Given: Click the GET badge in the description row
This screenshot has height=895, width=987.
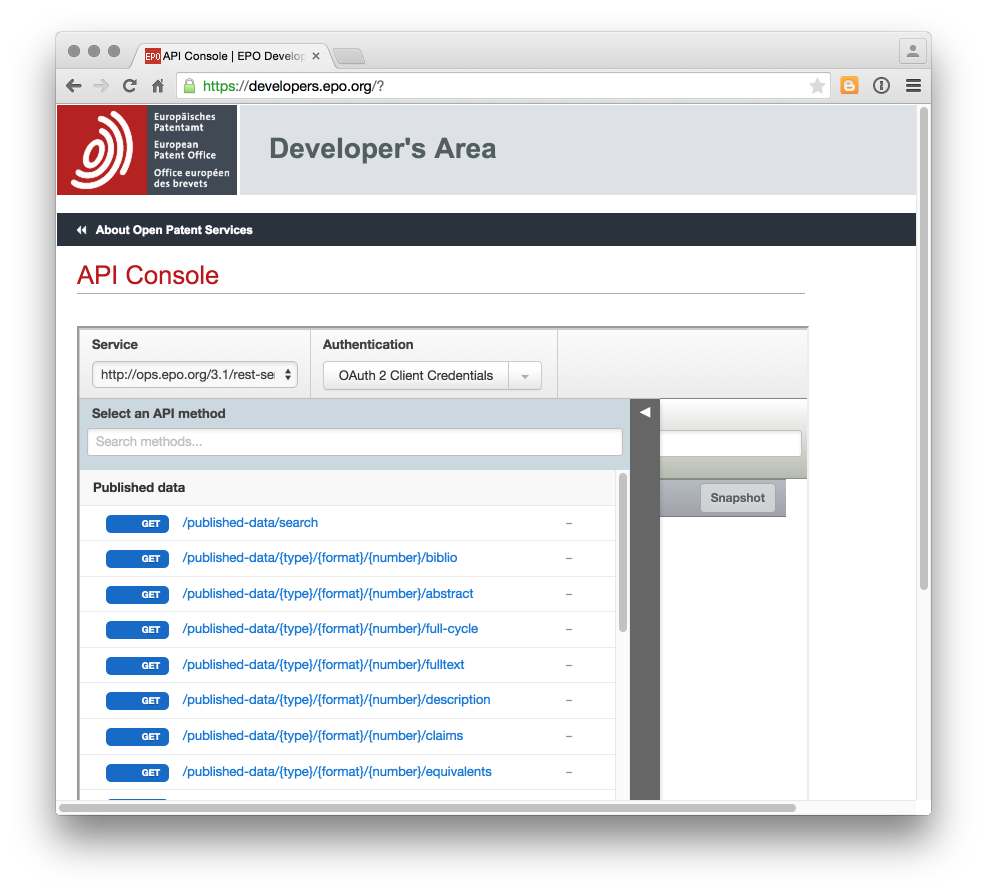Looking at the screenshot, I should [137, 701].
